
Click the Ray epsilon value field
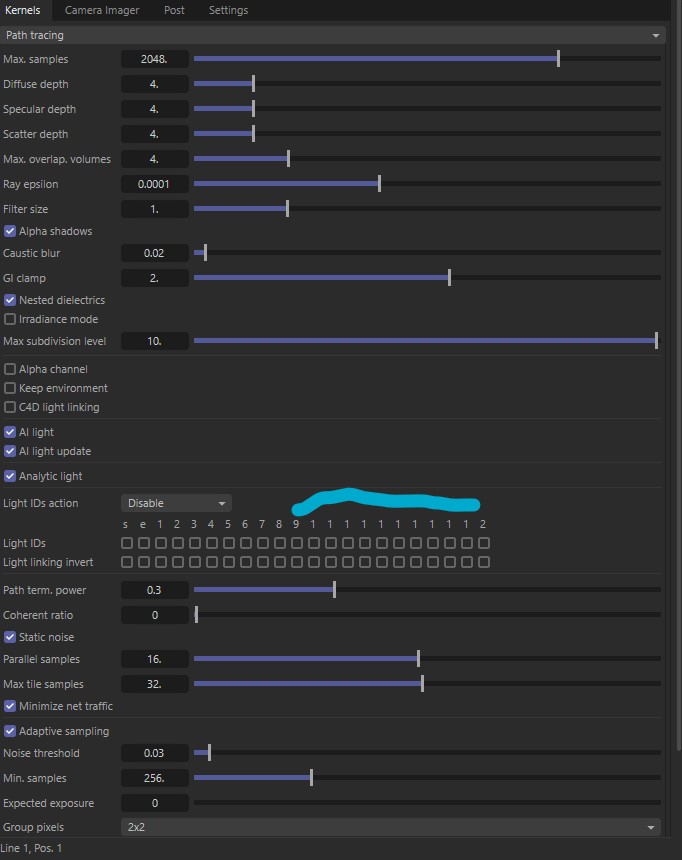coord(155,184)
